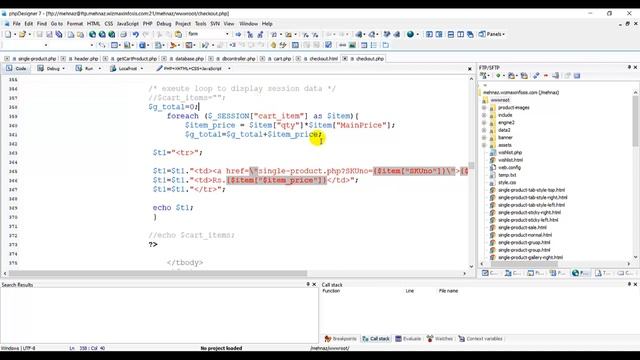Click the New file icon in toolbar
Image resolution: width=640 pixels, height=360 pixels.
point(8,34)
